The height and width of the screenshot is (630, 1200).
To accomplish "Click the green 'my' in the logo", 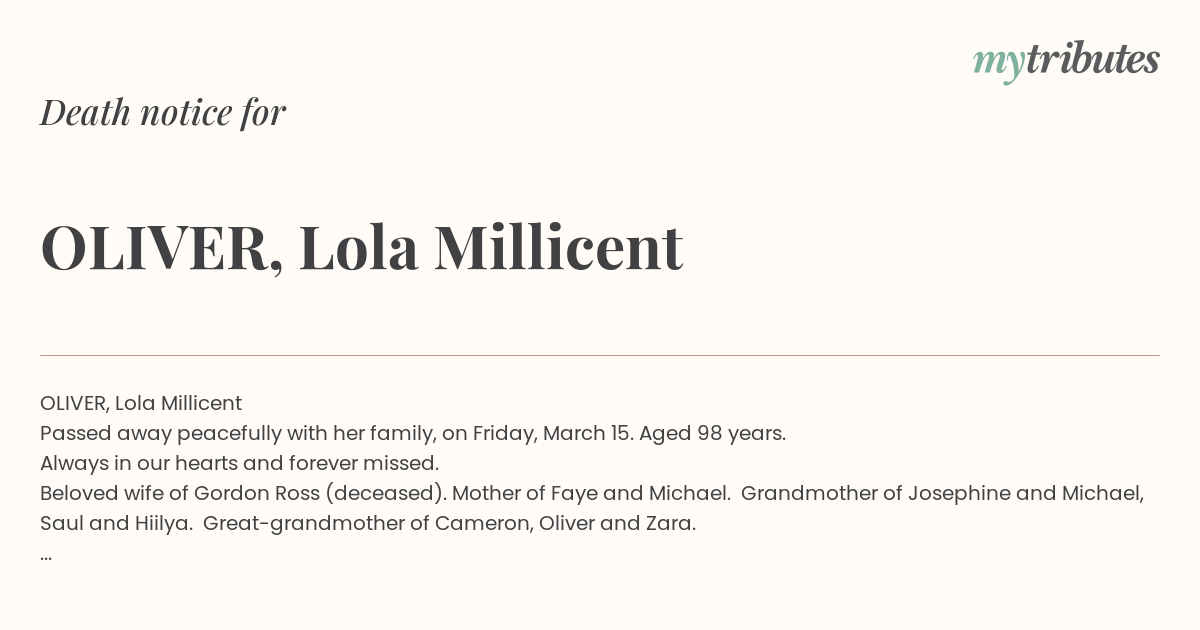I will 998,64.
